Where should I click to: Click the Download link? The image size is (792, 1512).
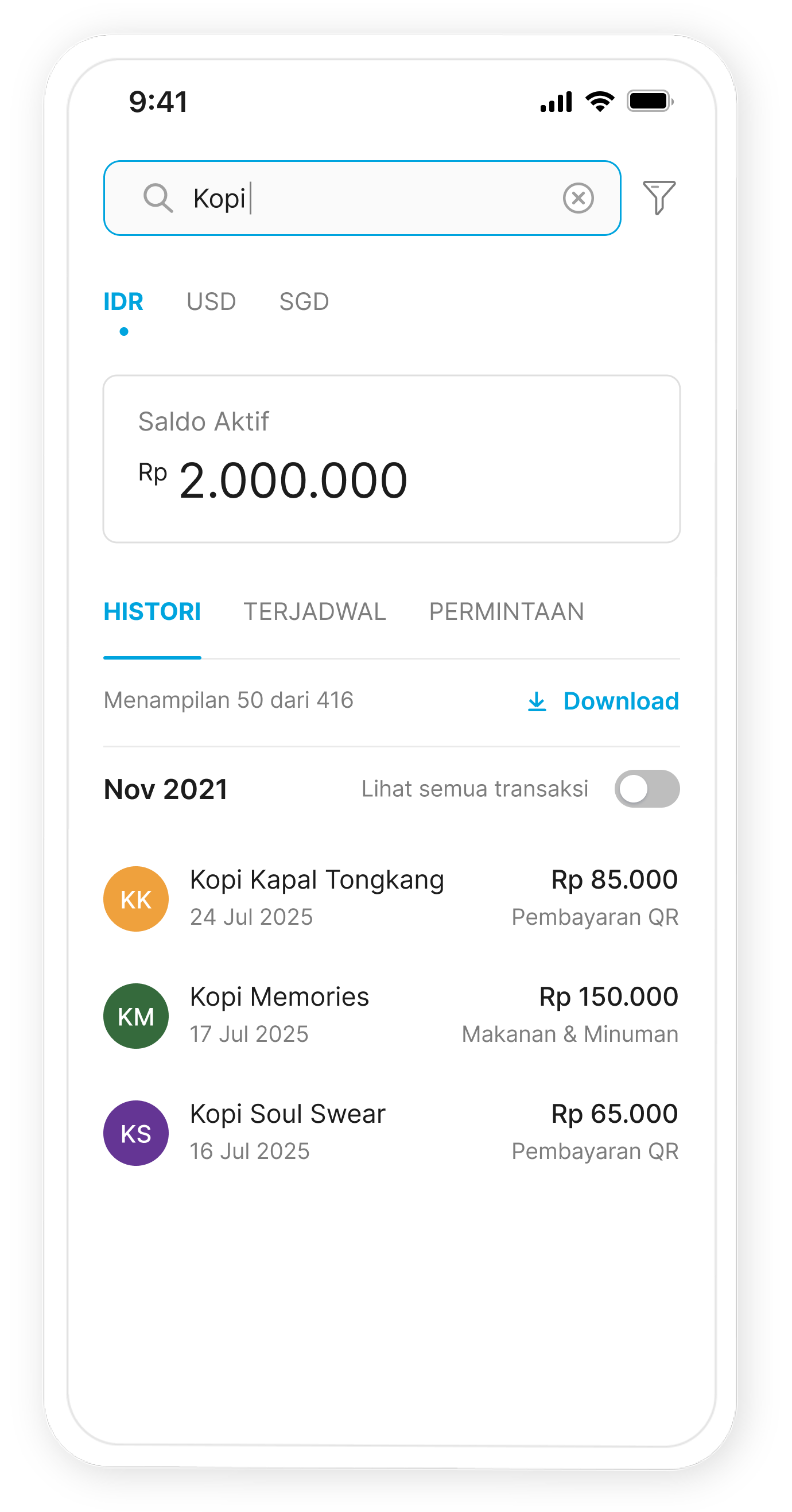click(621, 701)
